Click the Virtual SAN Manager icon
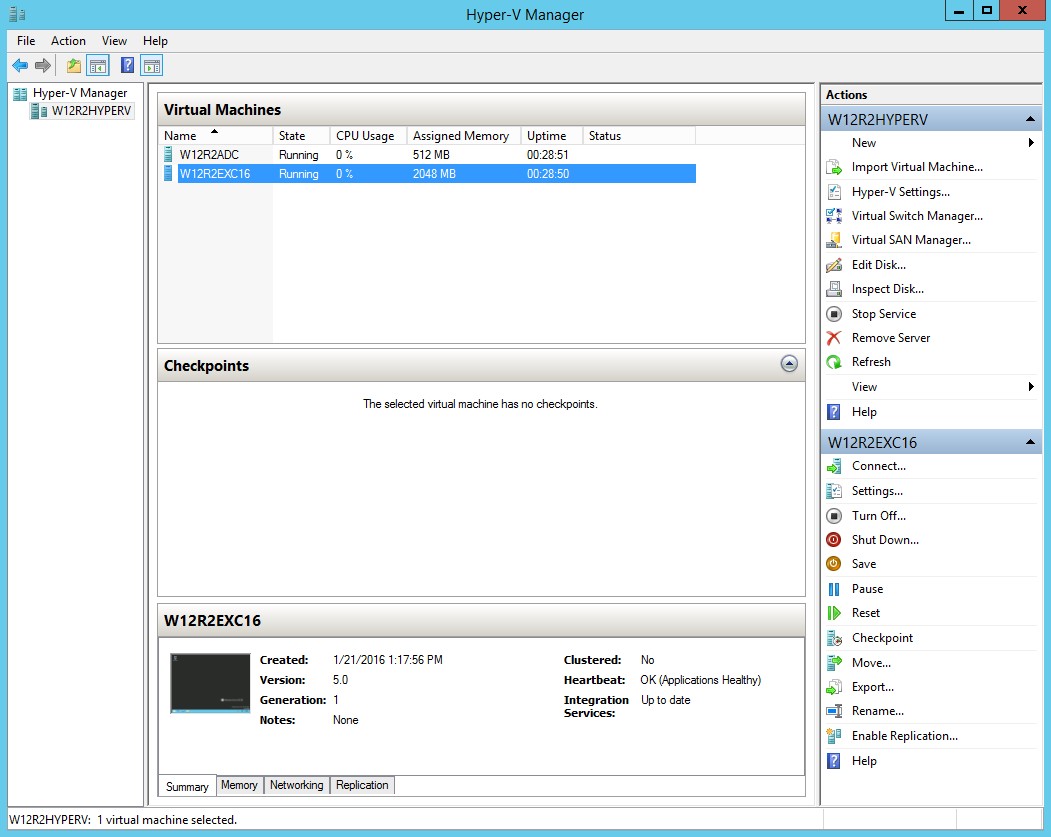This screenshot has width=1051, height=837. tap(834, 240)
